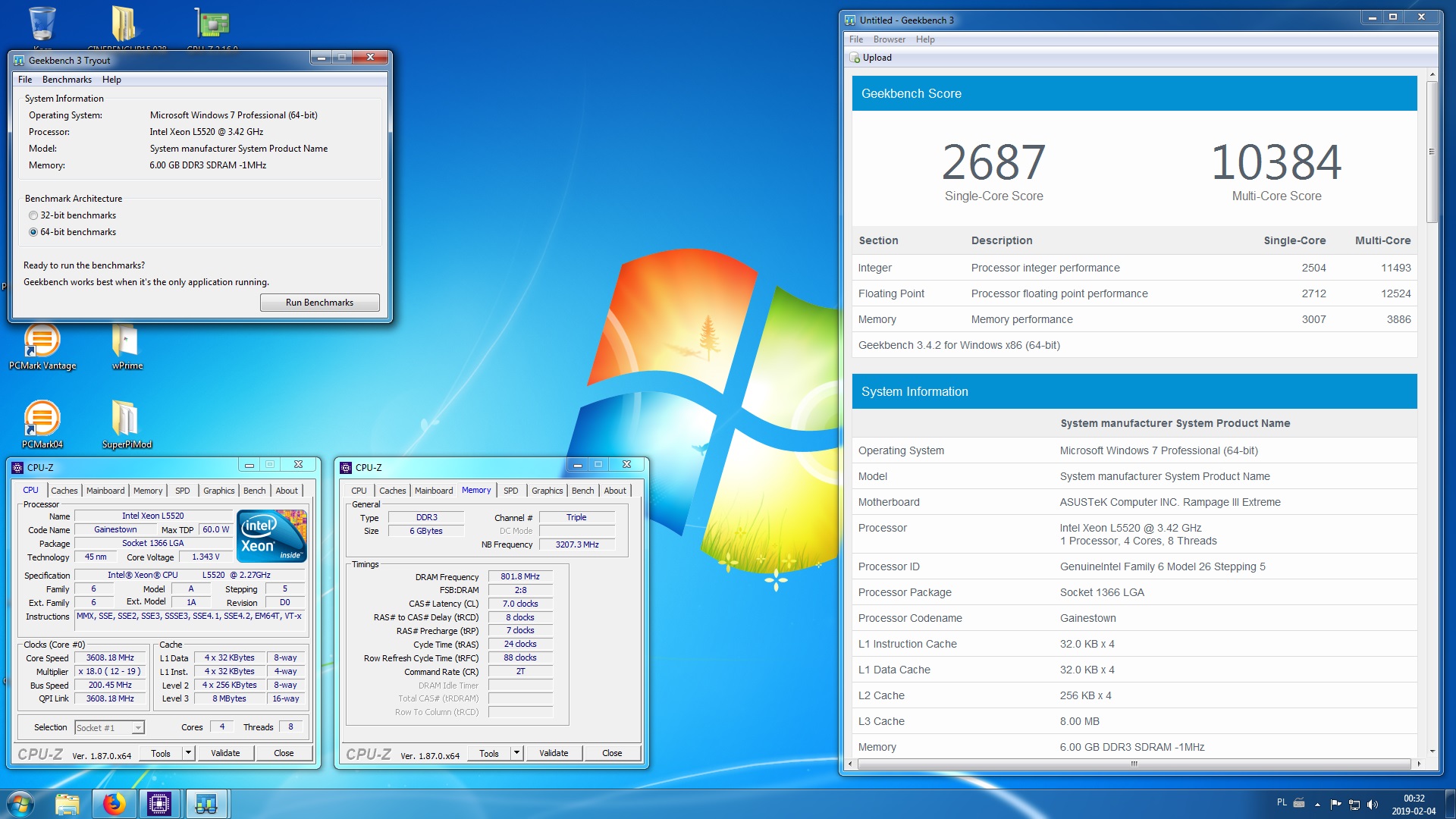Open Help menu in Geekbench results window
The height and width of the screenshot is (819, 1456).
[x=925, y=39]
